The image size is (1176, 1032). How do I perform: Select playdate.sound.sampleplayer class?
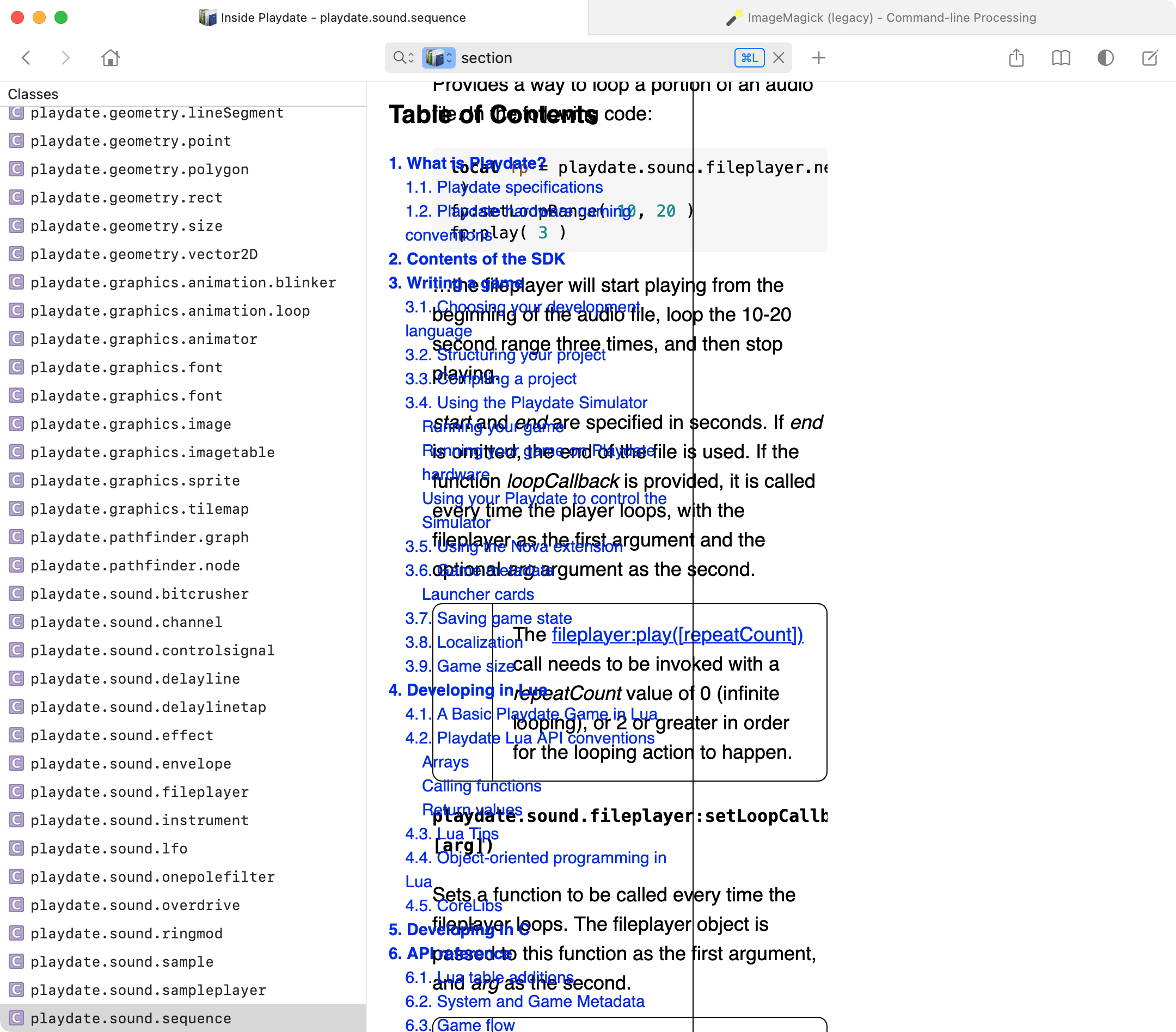point(183,990)
